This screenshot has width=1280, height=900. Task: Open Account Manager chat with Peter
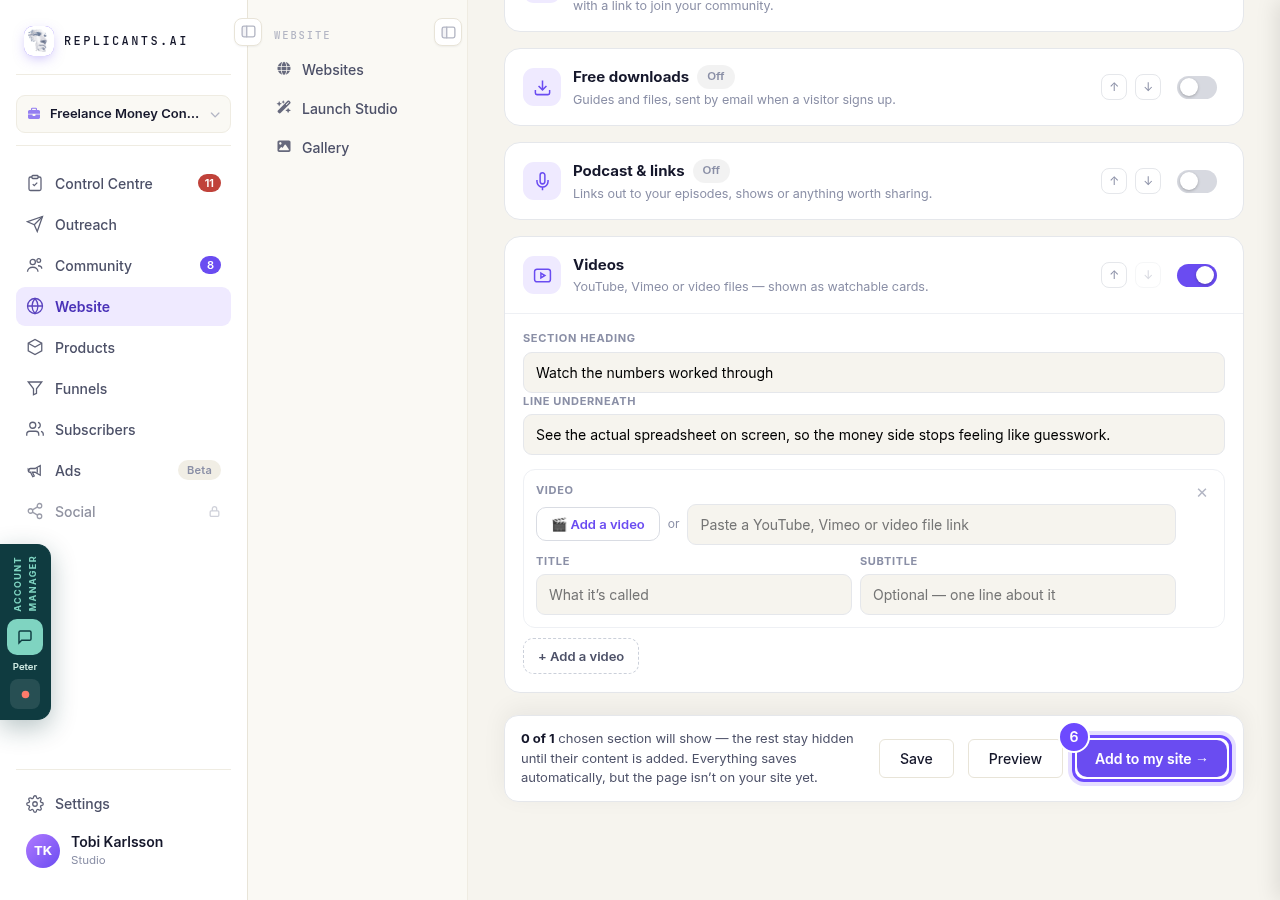25,637
